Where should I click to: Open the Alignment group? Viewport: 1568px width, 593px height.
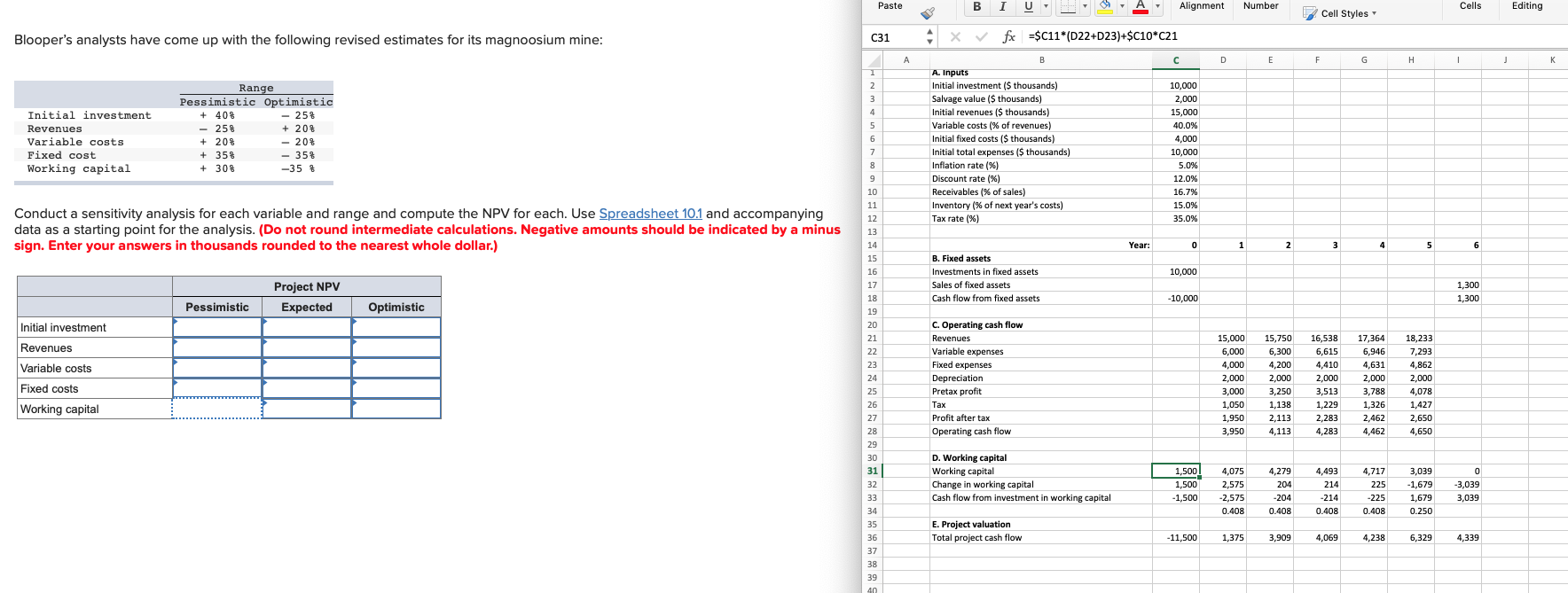pos(1202,6)
